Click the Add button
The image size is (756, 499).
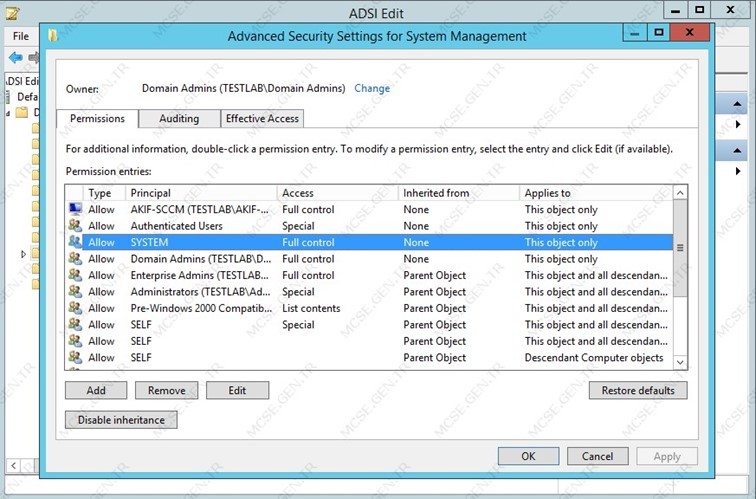pyautogui.click(x=96, y=391)
